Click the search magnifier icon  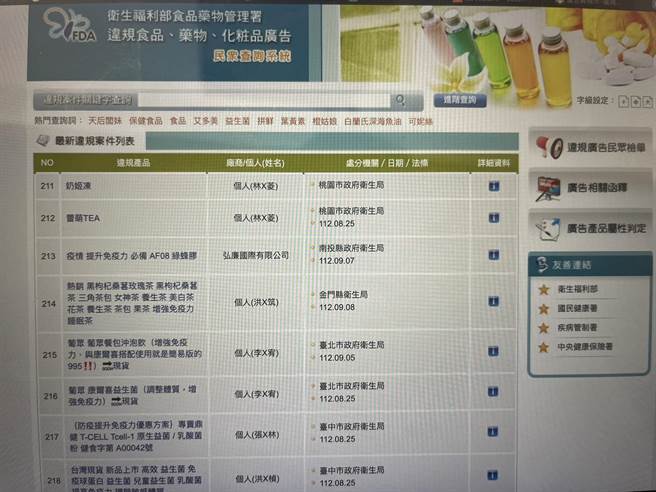pyautogui.click(x=400, y=100)
